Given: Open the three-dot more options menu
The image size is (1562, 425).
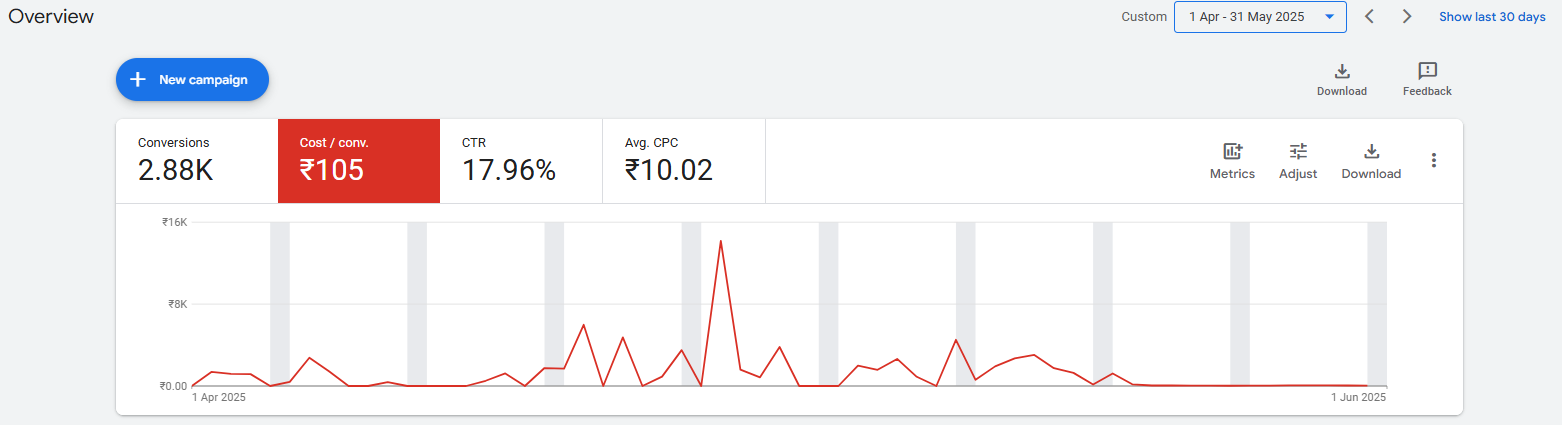Looking at the screenshot, I should tap(1433, 160).
